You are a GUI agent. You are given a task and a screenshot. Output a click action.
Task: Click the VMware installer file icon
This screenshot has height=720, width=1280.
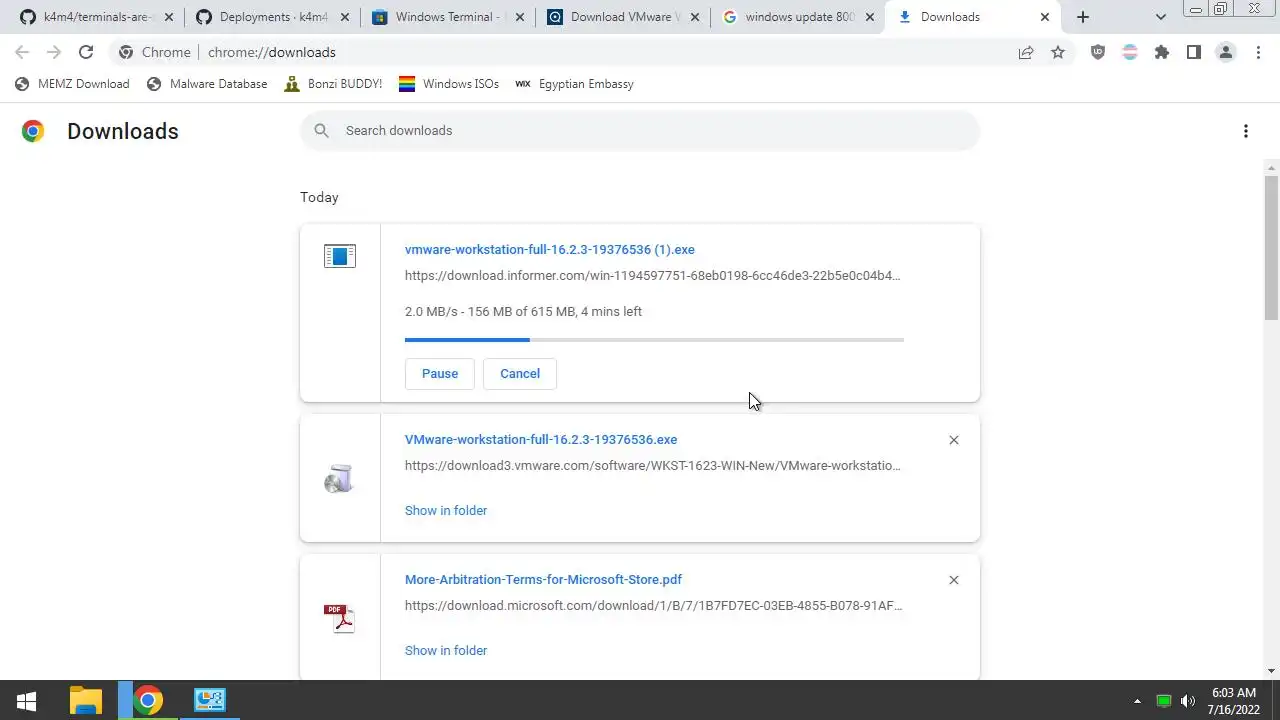(340, 479)
